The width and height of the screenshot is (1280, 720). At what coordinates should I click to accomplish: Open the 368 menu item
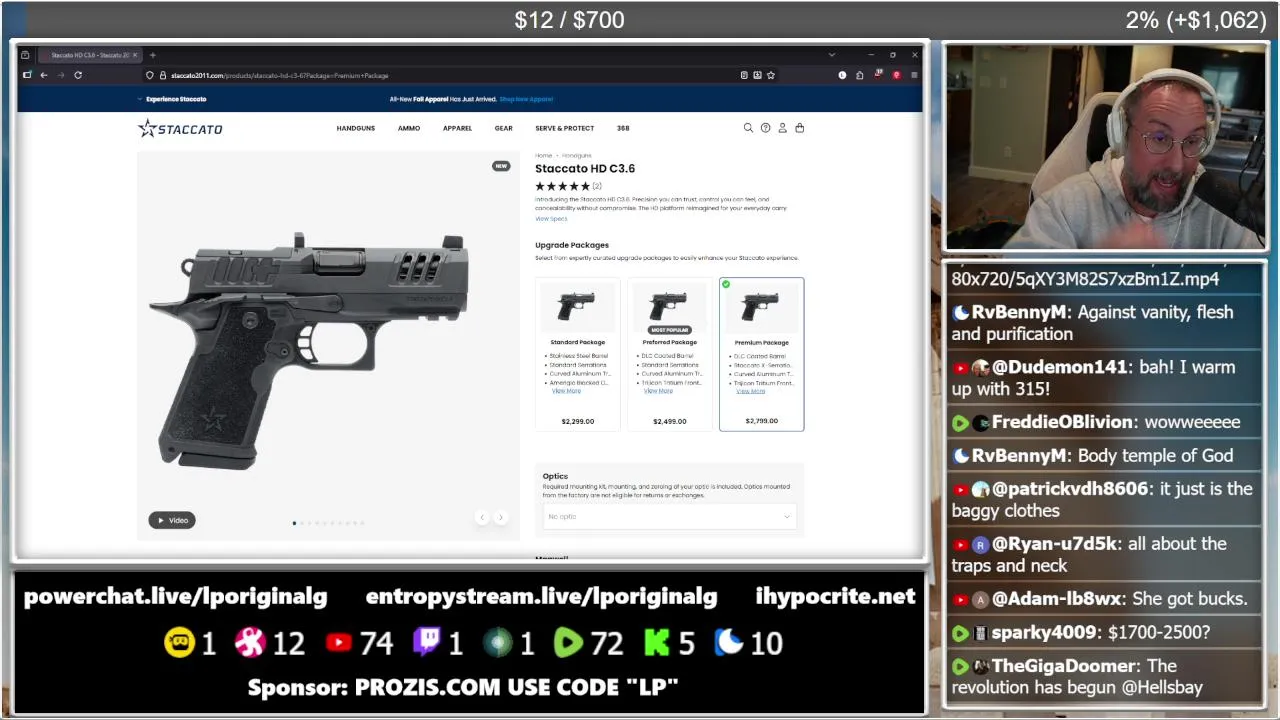623,128
